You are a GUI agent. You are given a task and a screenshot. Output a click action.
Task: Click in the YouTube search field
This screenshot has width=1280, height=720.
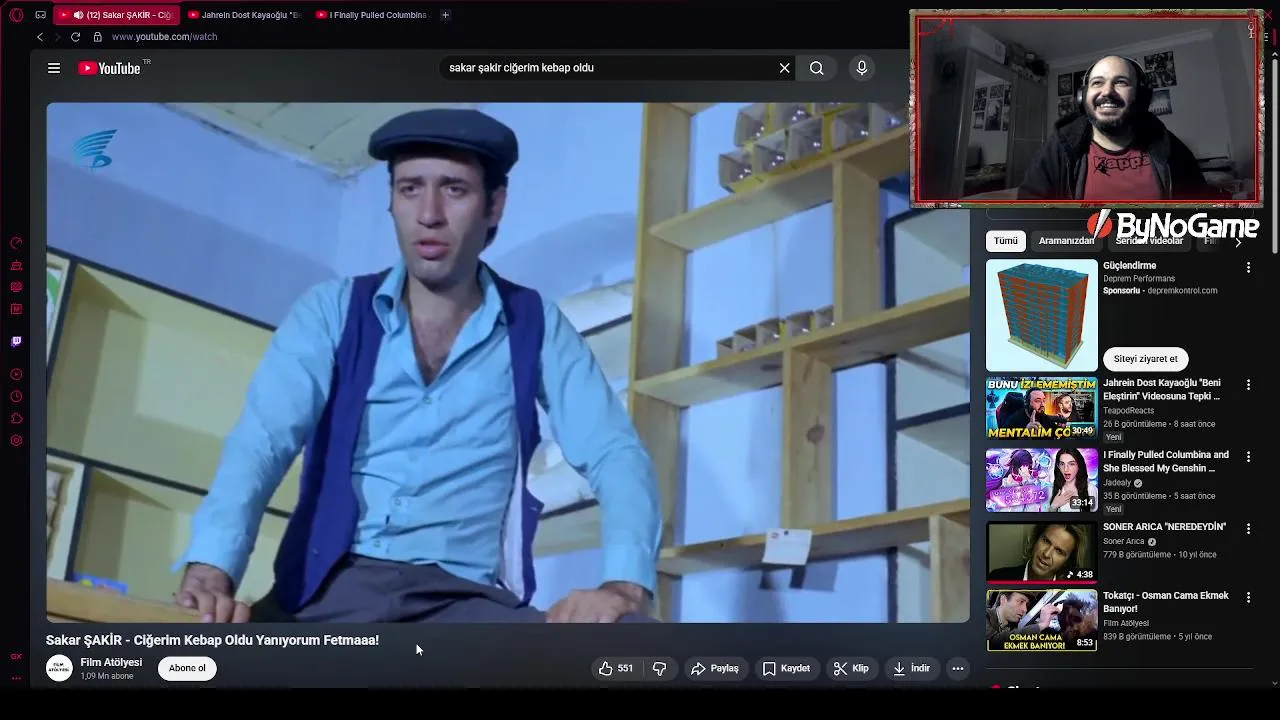click(608, 68)
